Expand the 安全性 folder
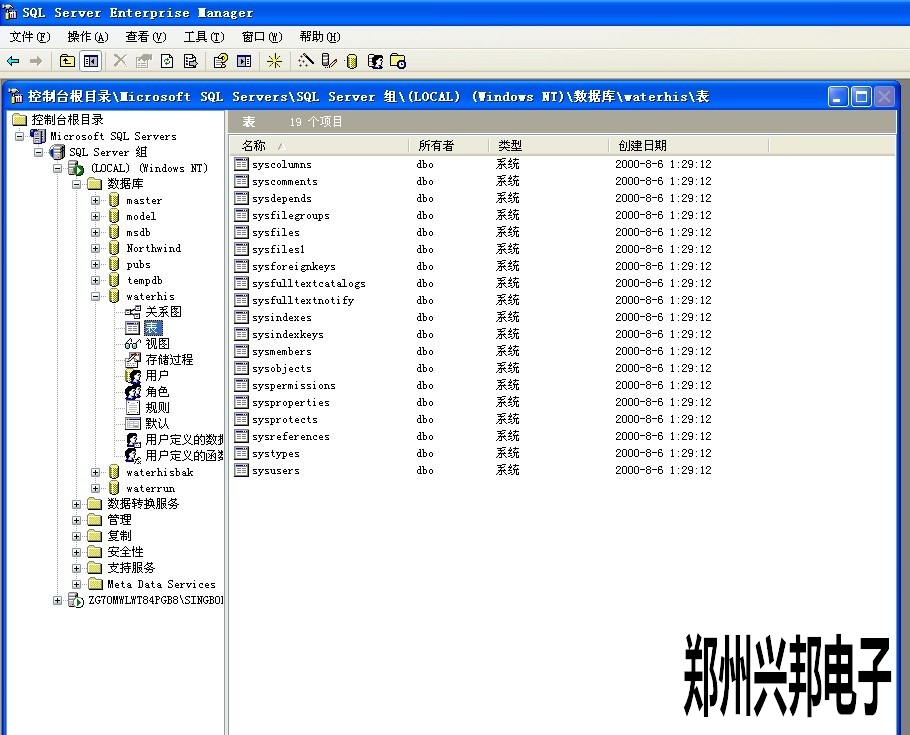910x735 pixels. coord(77,552)
